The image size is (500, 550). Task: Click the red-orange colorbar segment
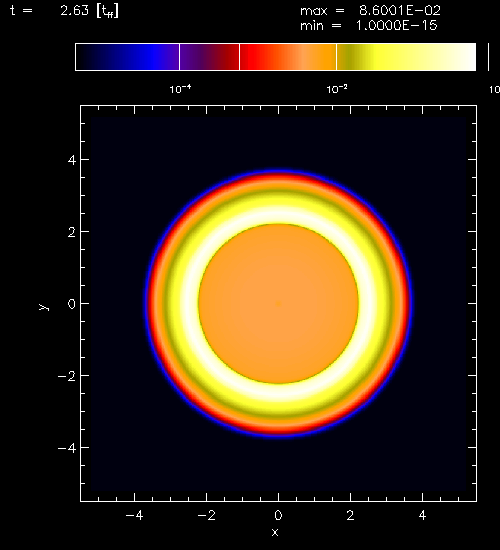click(288, 57)
